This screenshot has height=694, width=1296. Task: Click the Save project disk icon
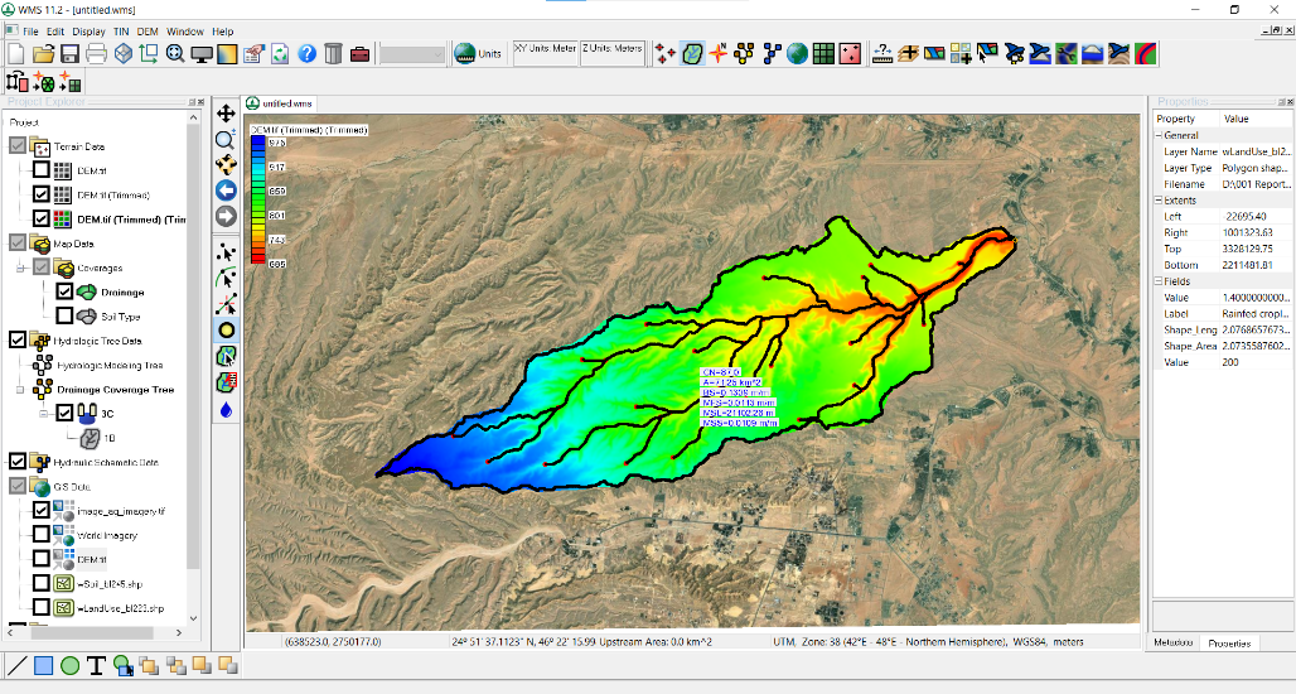point(70,54)
